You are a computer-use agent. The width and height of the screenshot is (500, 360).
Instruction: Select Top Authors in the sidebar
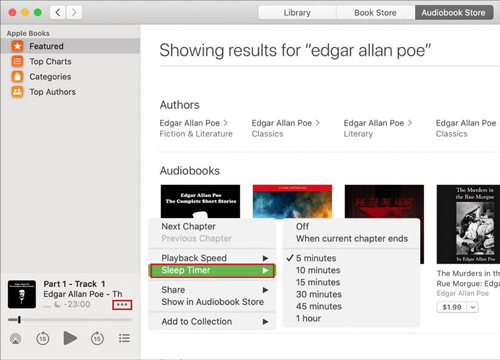point(70,92)
